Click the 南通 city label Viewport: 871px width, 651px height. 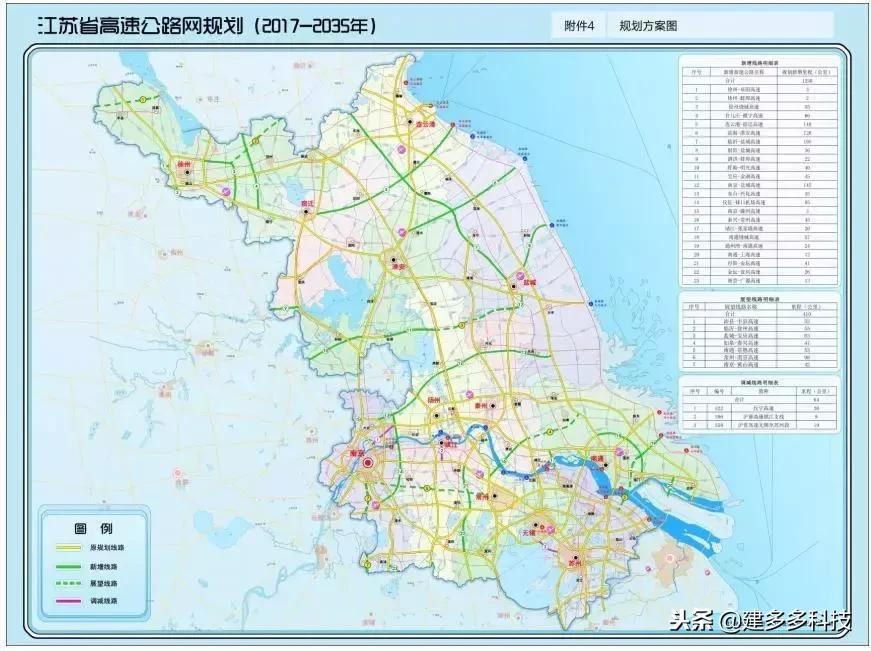(x=597, y=458)
